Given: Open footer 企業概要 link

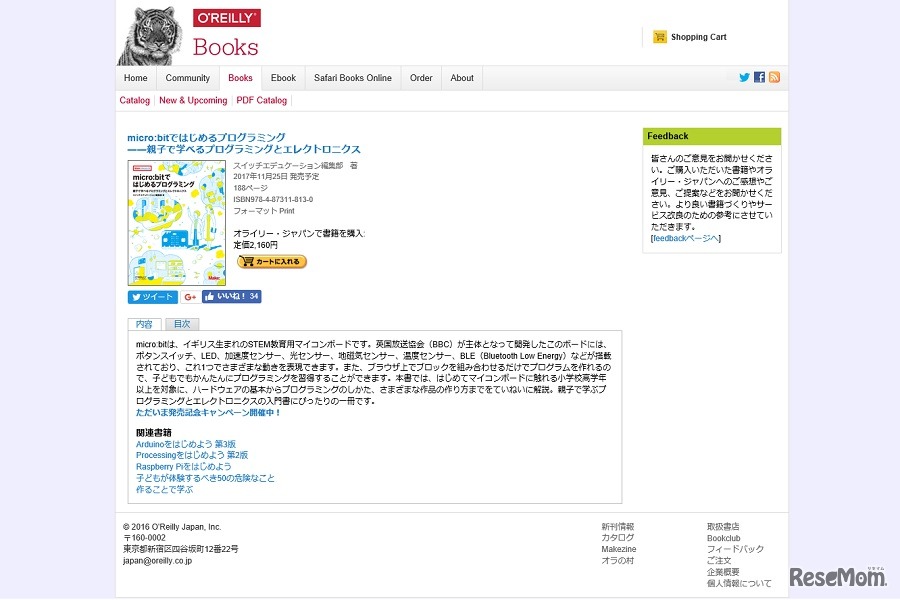Looking at the screenshot, I should (723, 572).
